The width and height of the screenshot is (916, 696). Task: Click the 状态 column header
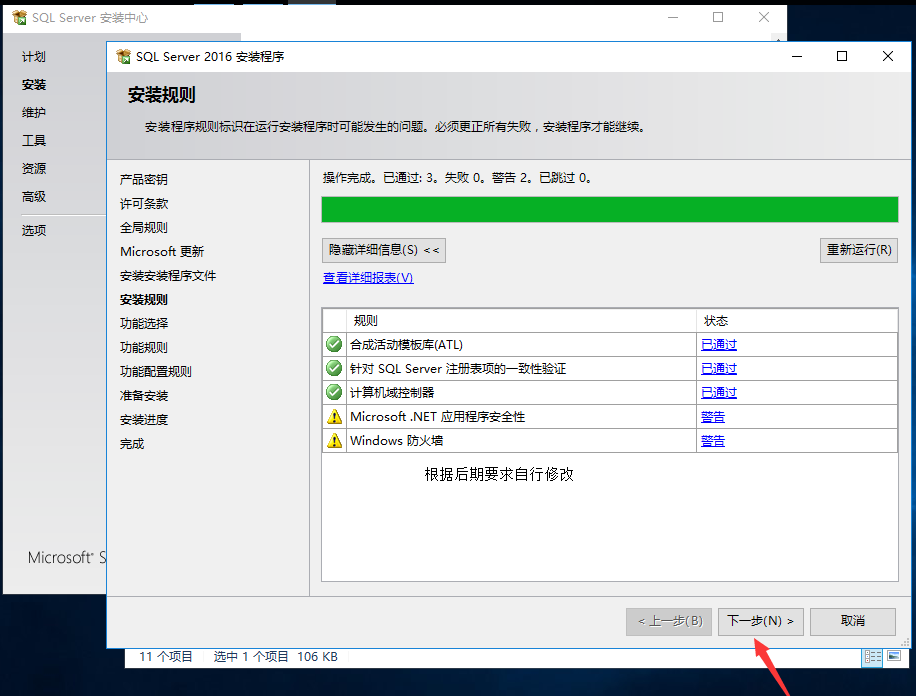tap(797, 321)
